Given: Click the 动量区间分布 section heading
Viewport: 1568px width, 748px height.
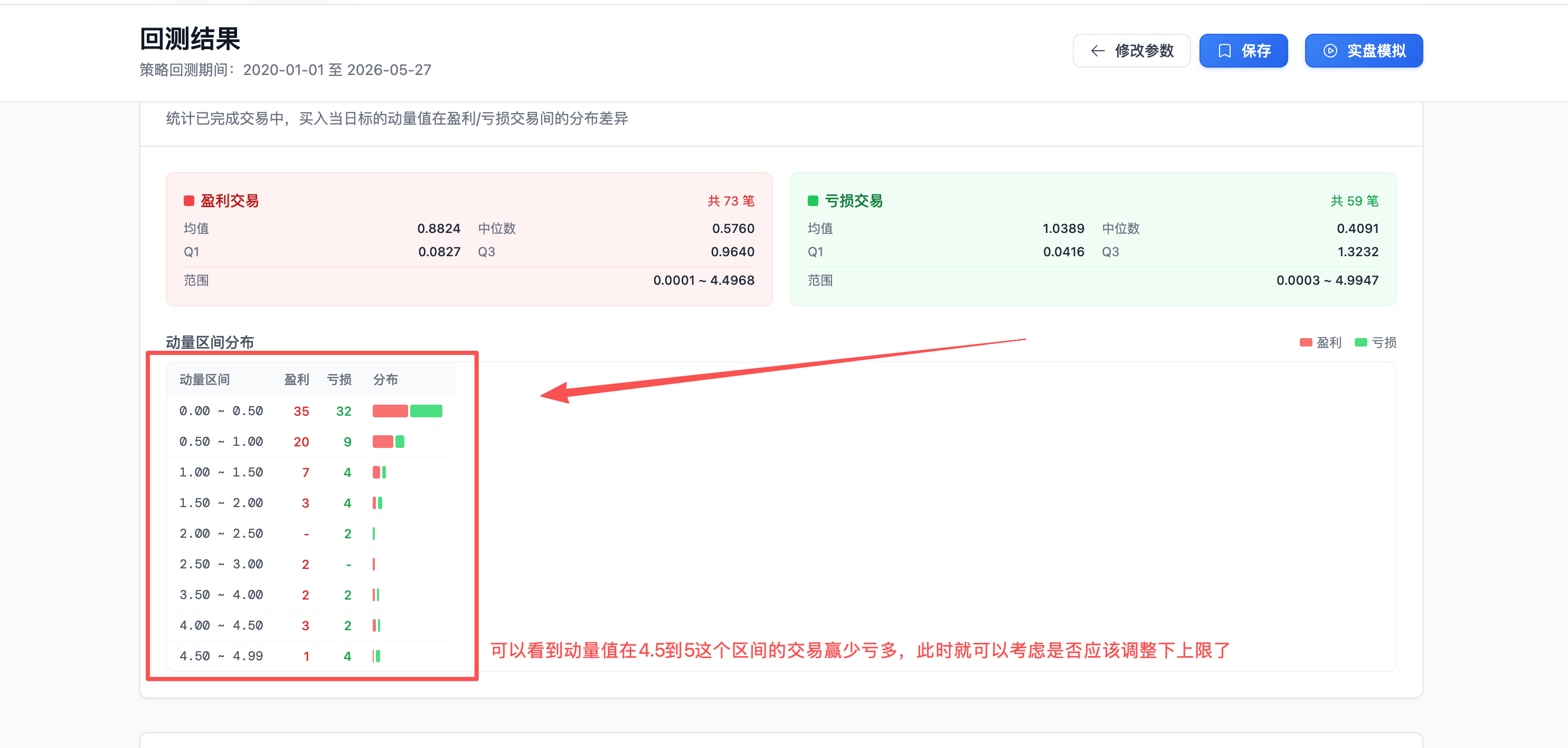Looking at the screenshot, I should click(210, 342).
